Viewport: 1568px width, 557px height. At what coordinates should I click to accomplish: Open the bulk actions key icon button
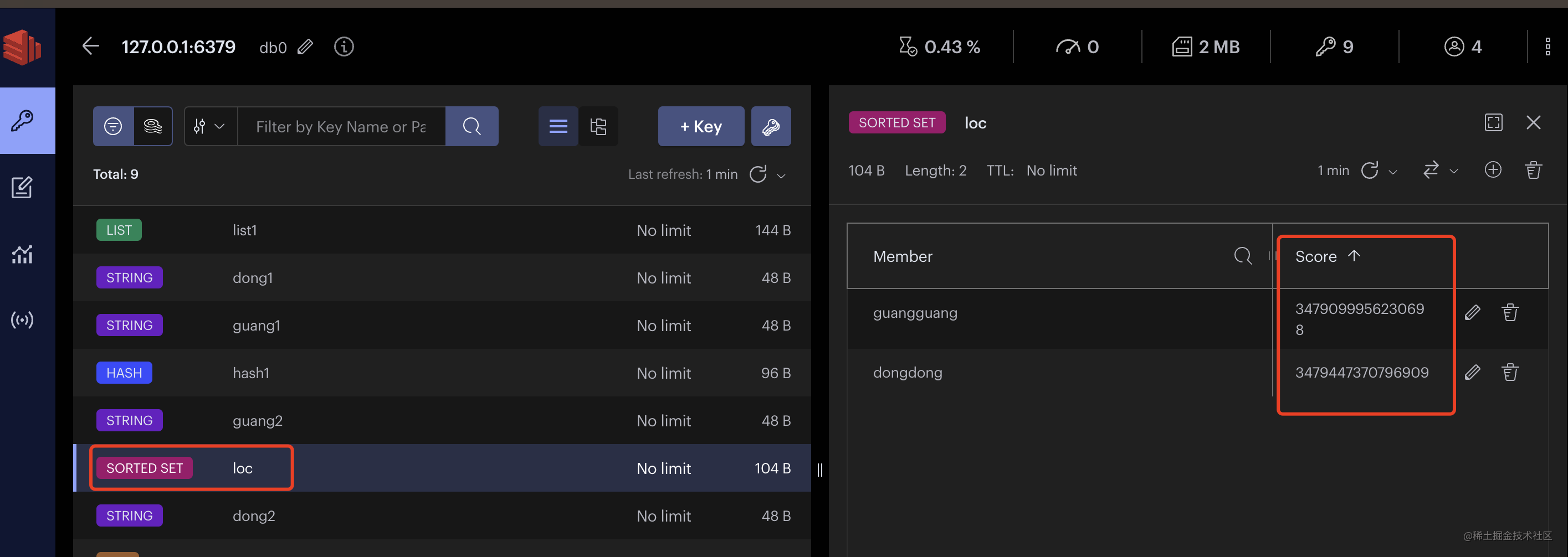[x=771, y=126]
